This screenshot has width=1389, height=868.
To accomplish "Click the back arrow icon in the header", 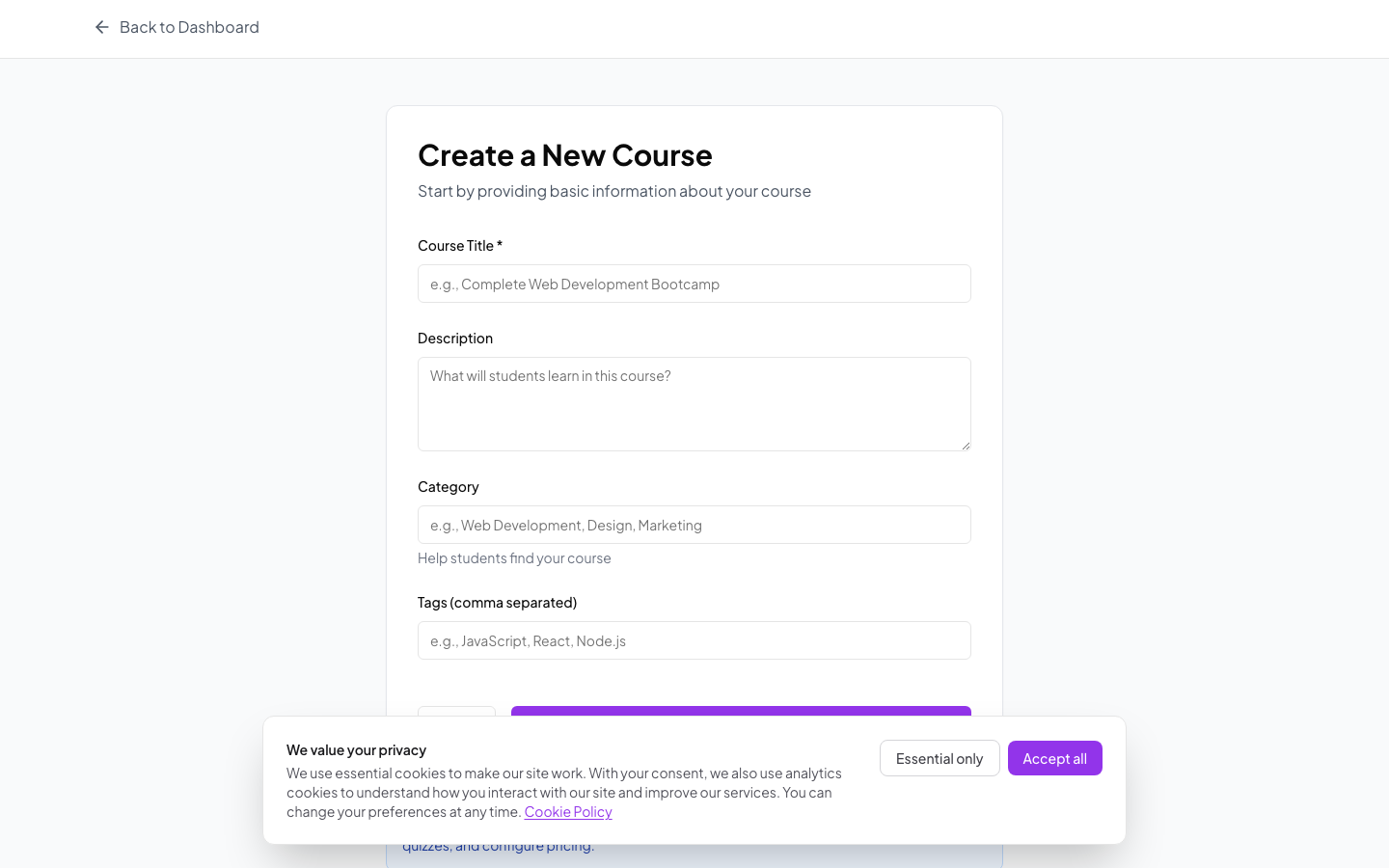I will [101, 27].
